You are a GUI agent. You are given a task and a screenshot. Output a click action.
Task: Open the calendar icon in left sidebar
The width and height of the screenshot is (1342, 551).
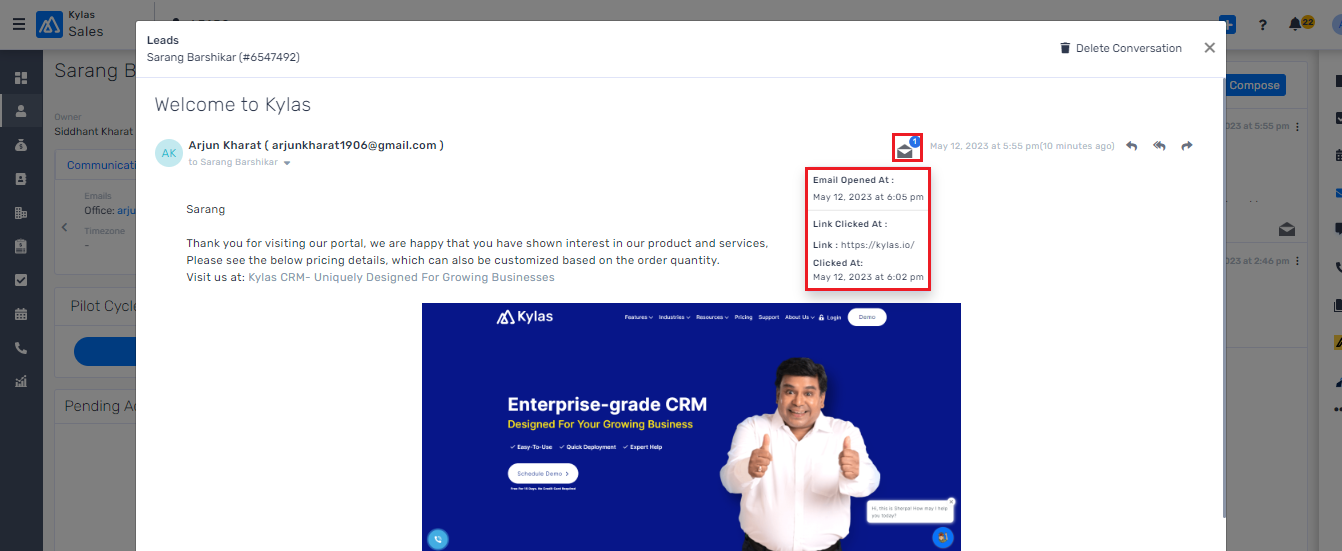point(21,314)
